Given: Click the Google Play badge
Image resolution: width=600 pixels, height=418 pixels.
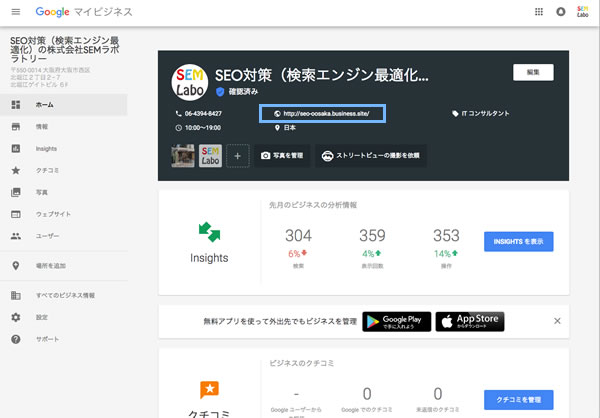Looking at the screenshot, I should [396, 322].
